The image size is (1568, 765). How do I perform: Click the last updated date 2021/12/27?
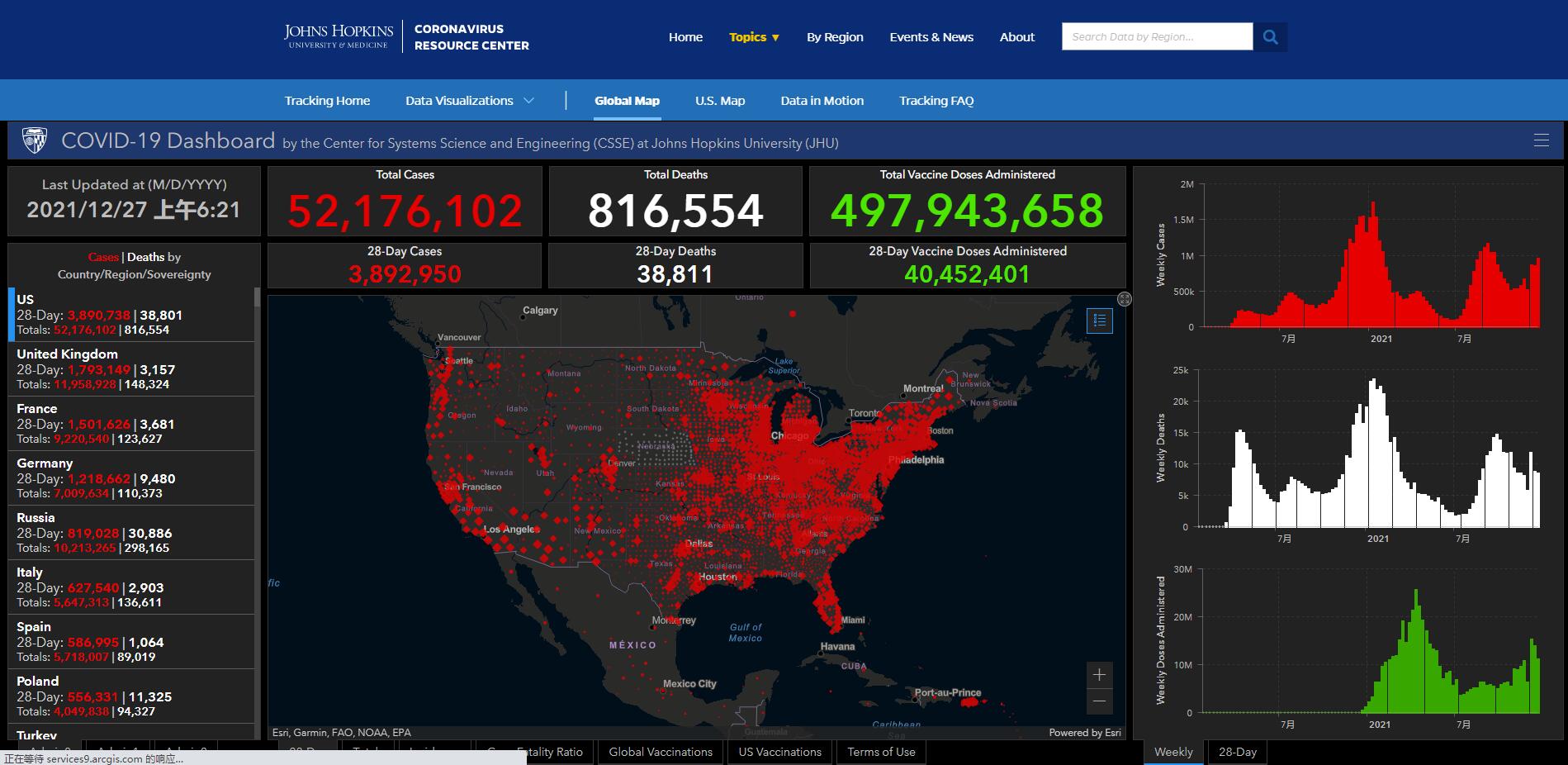(x=87, y=210)
